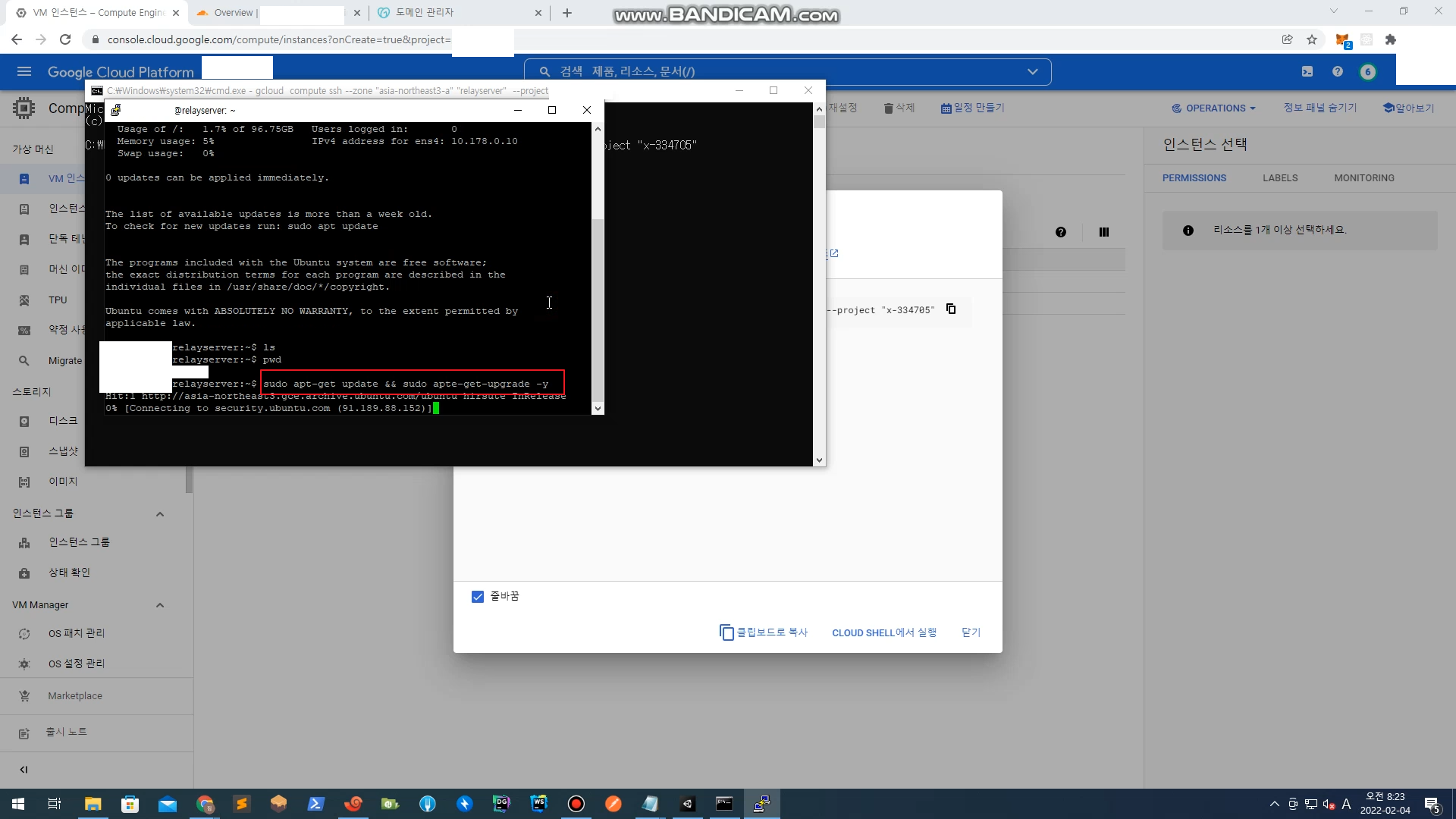Open the hamburger navigation menu
This screenshot has height=819, width=1456.
[x=24, y=71]
